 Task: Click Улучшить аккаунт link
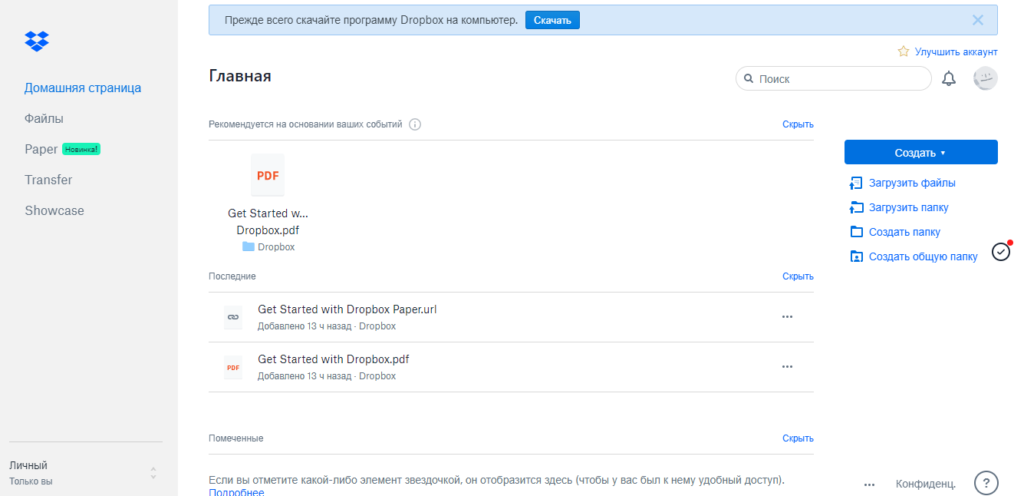pos(947,51)
